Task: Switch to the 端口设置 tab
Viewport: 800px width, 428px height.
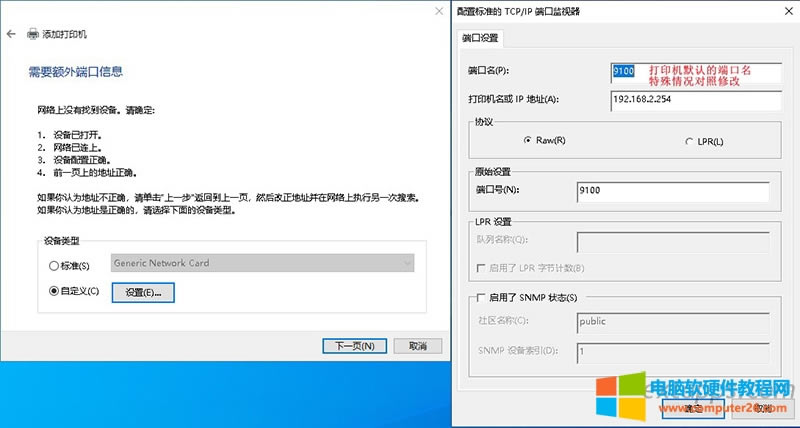Action: click(x=480, y=39)
